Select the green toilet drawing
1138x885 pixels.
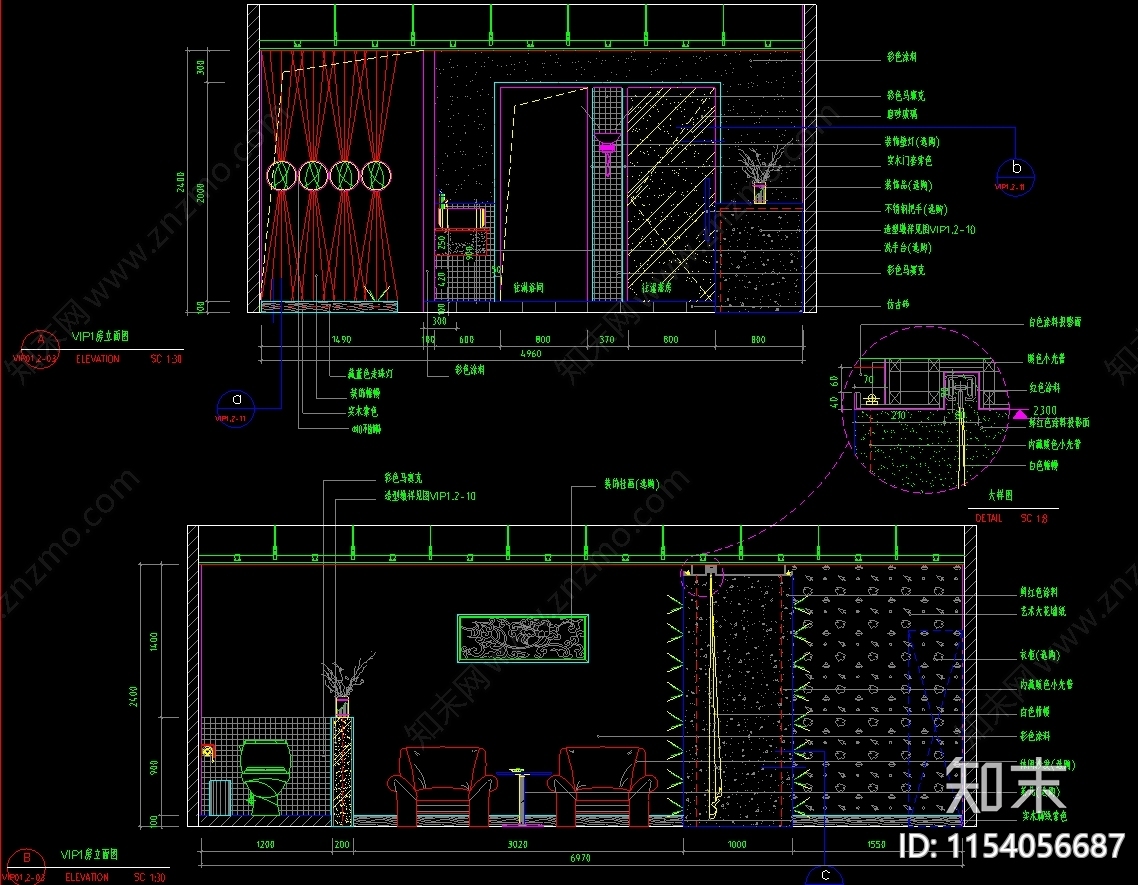264,777
